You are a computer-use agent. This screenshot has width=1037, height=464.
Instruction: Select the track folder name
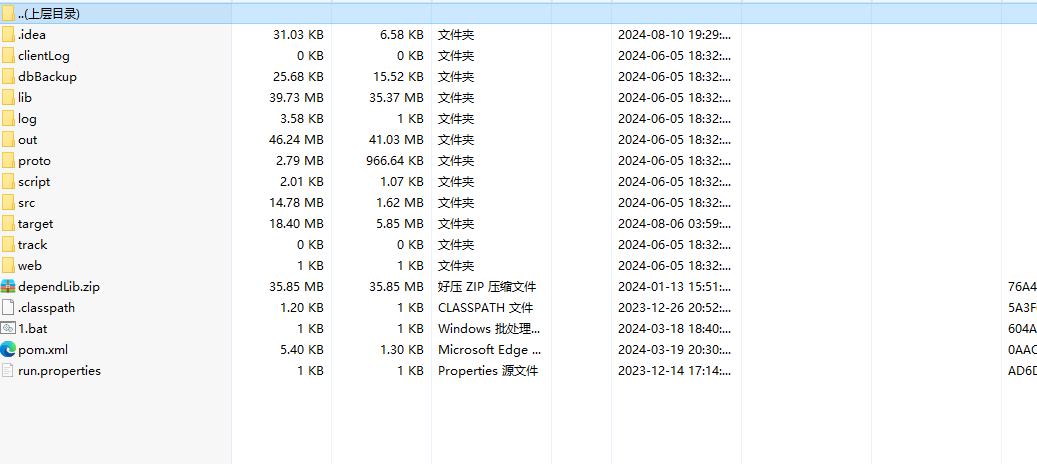pyautogui.click(x=32, y=245)
